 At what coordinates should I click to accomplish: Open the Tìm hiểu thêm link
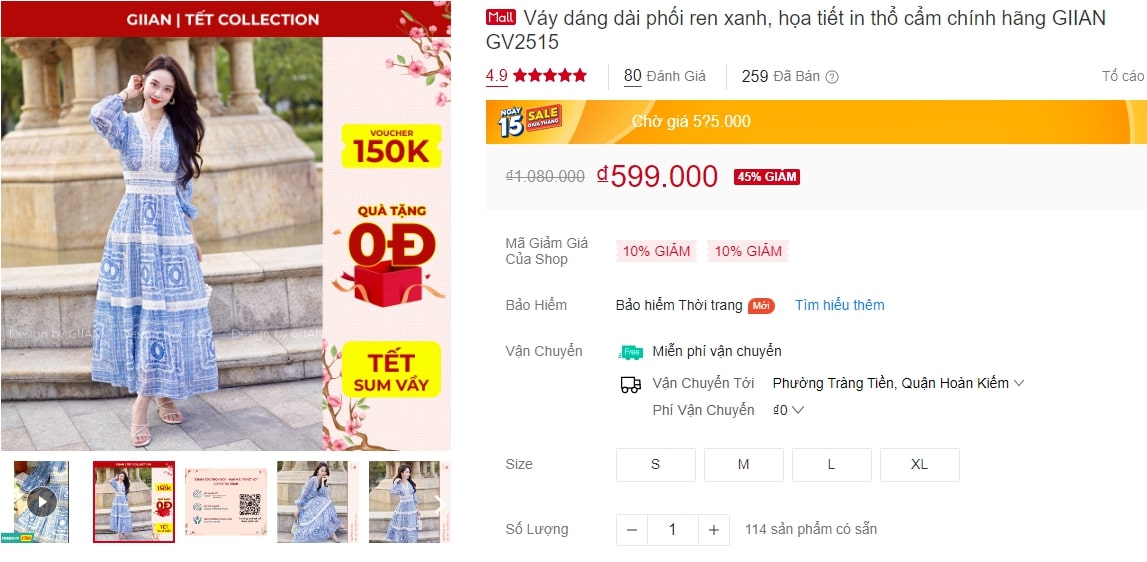coord(840,305)
